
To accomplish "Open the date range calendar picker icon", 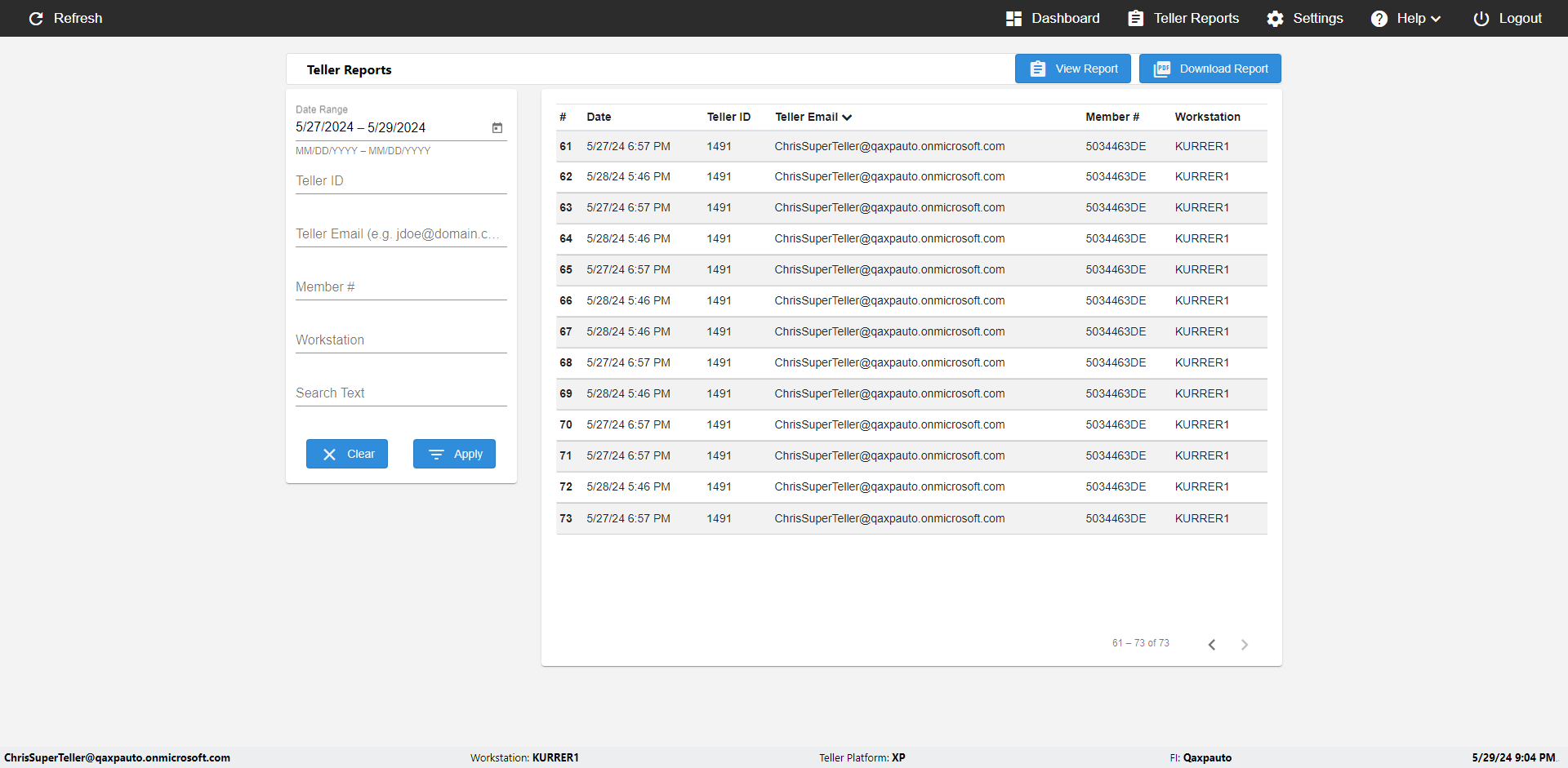I will 497,127.
